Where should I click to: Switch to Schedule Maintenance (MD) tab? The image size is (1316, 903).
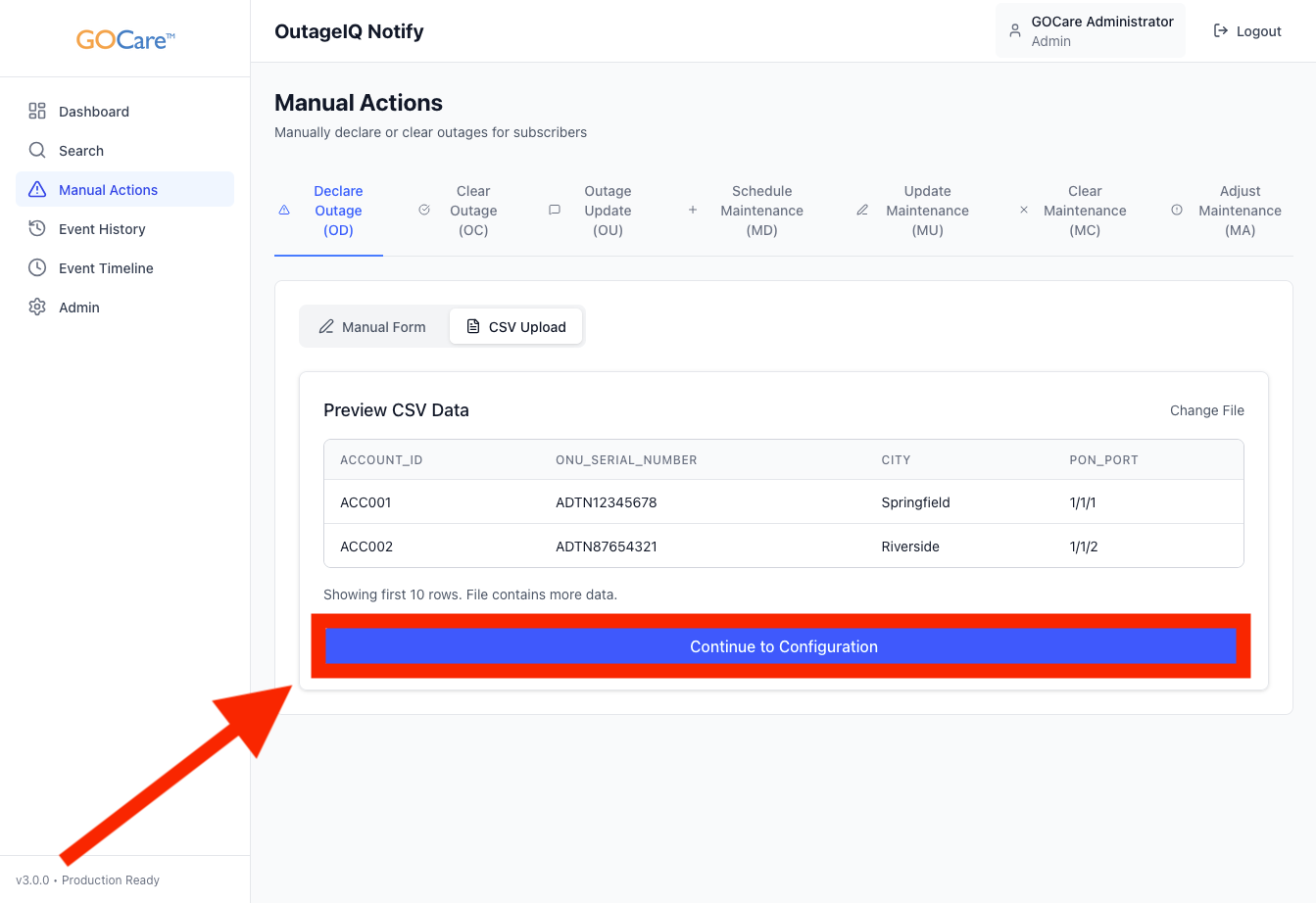(x=761, y=211)
